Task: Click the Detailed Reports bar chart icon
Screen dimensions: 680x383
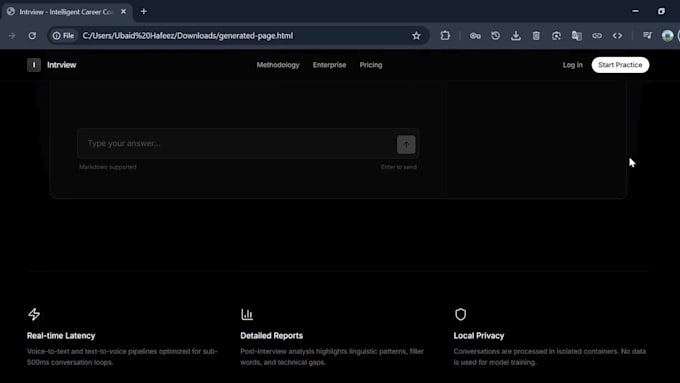Action: click(247, 314)
